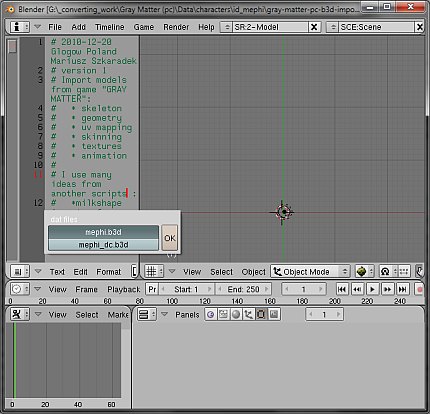Skip to next keyframe
The width and height of the screenshot is (430, 414).
[387, 289]
